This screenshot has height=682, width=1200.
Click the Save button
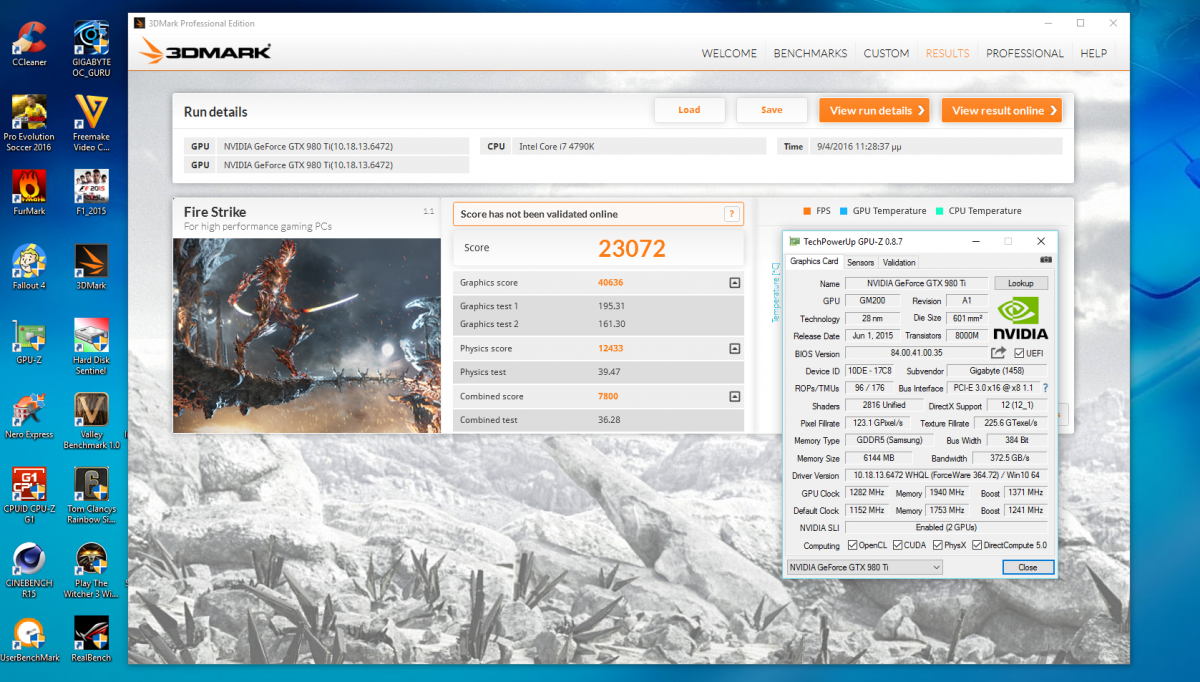[771, 110]
